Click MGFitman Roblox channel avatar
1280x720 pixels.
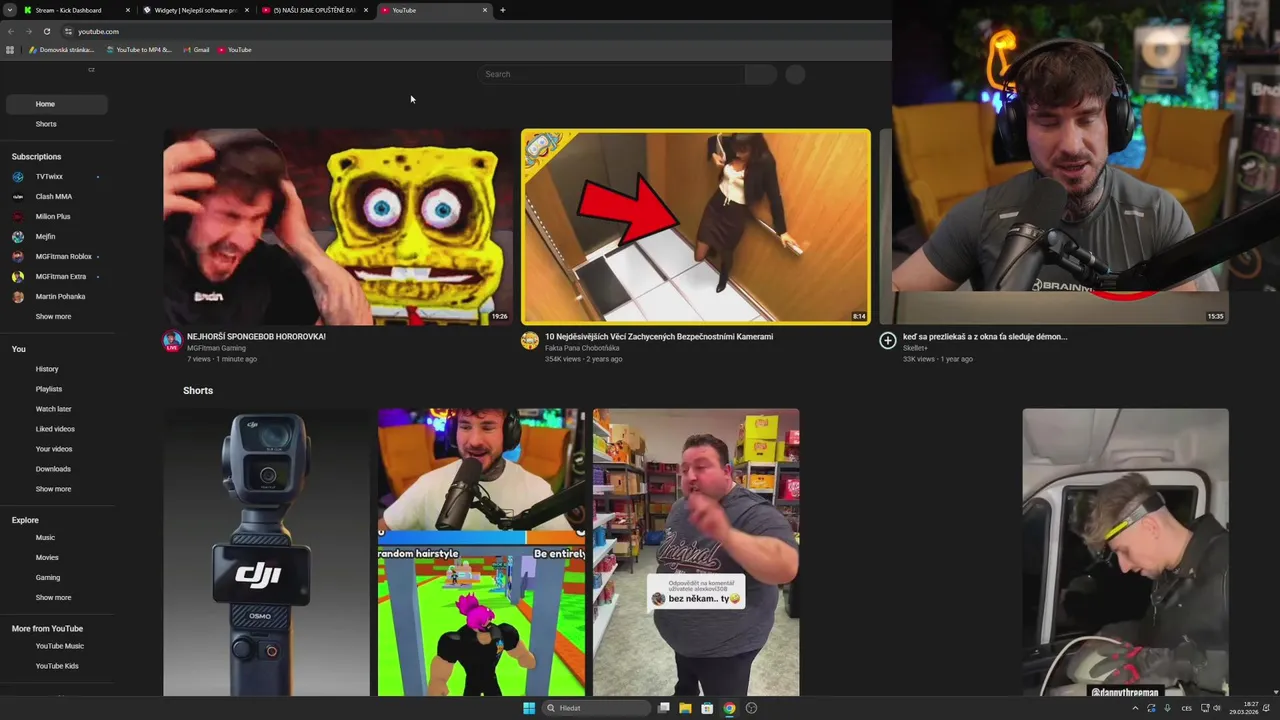(x=18, y=257)
